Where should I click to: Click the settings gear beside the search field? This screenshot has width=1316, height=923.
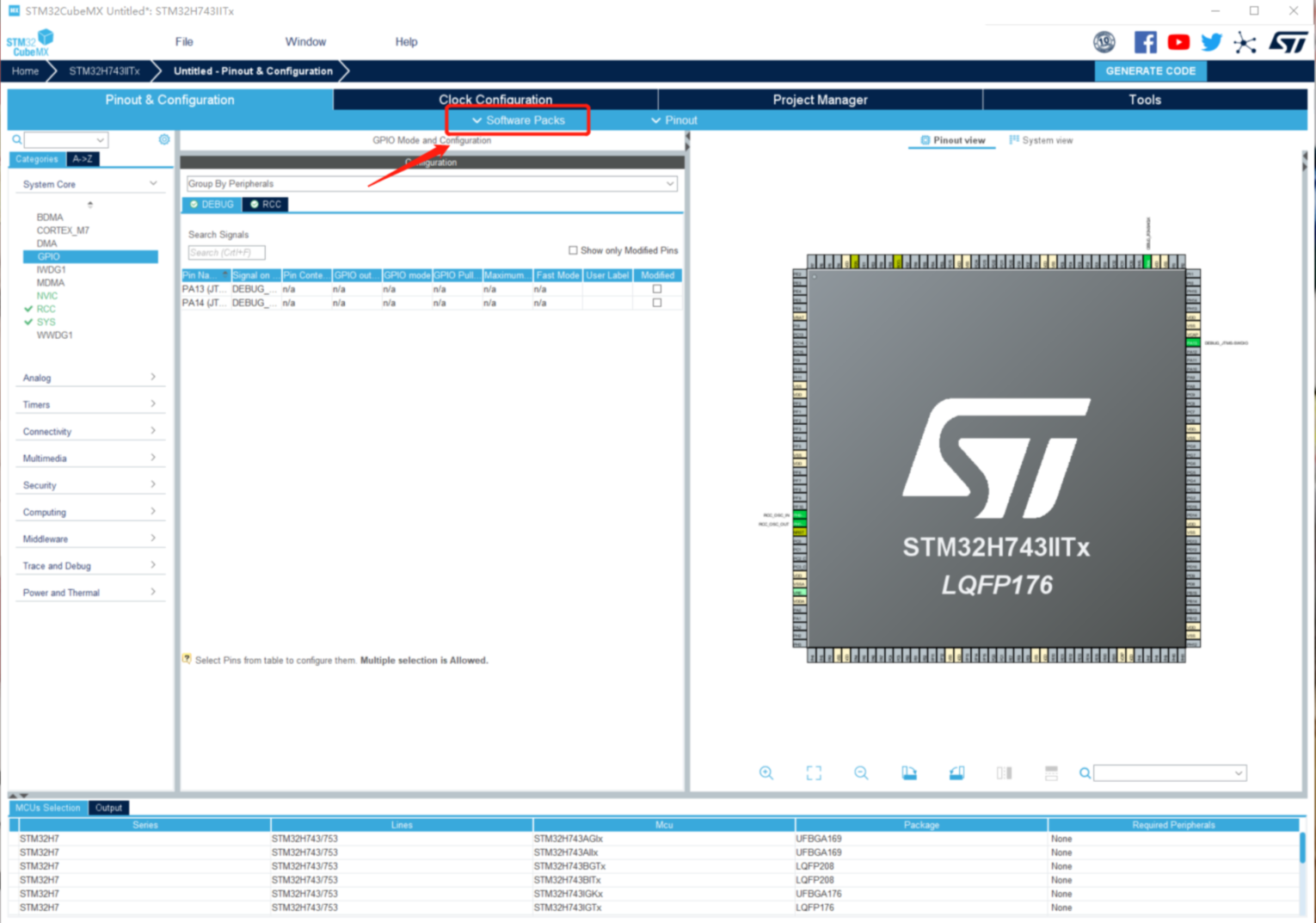click(163, 139)
